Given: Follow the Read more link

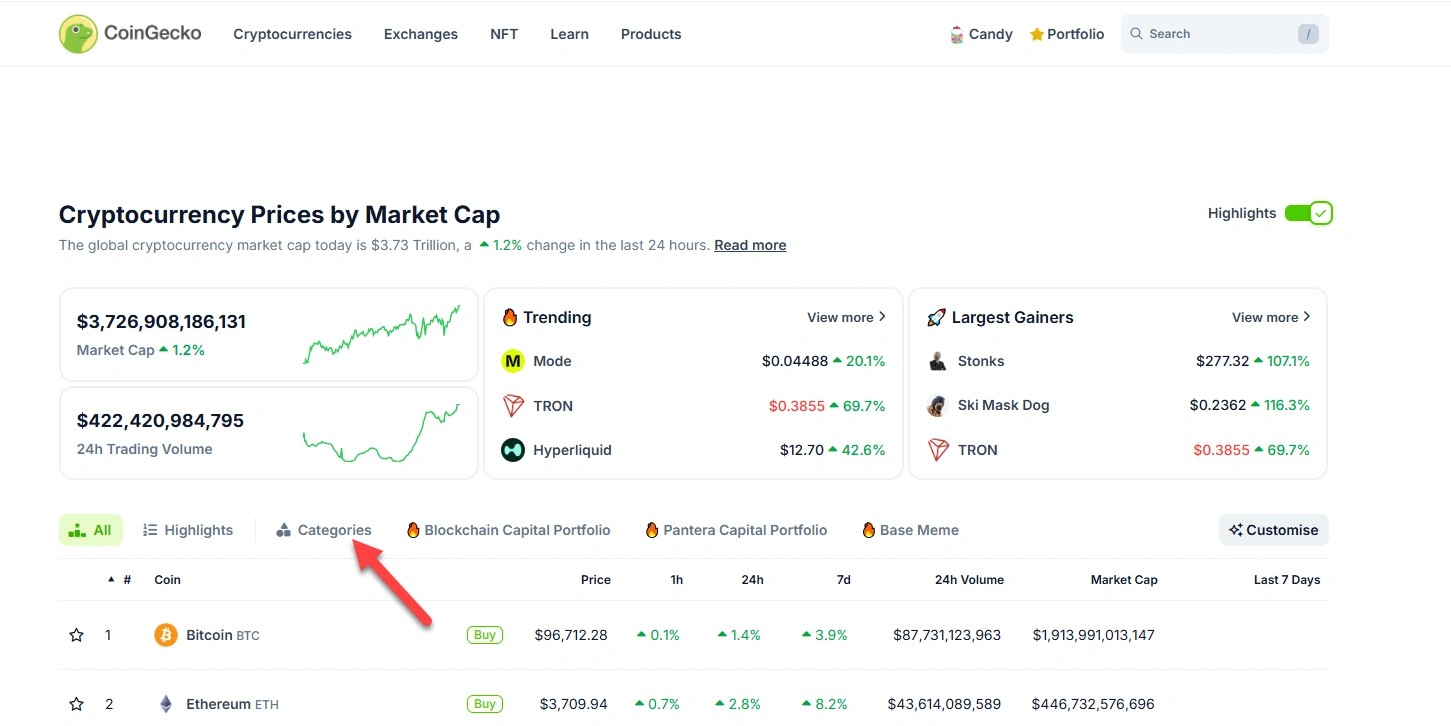Looking at the screenshot, I should point(750,245).
